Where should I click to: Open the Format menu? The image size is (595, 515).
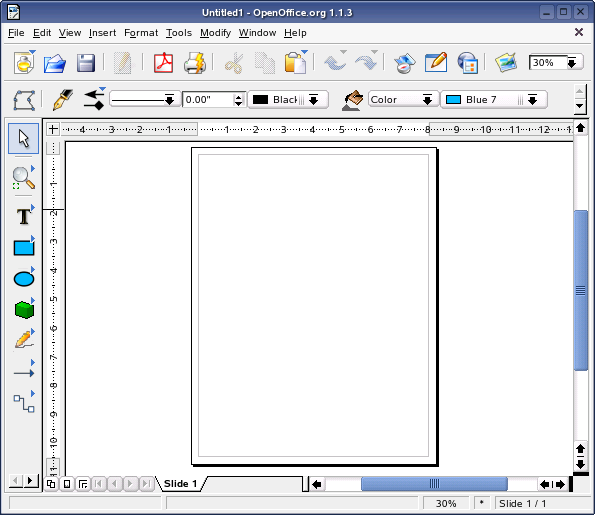point(141,33)
